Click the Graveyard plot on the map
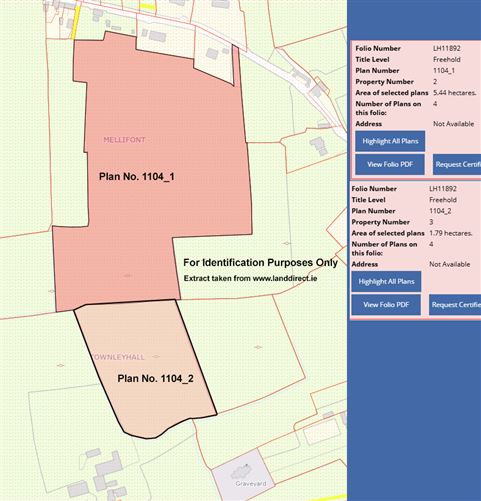Viewport: 481px width, 501px height. [243, 473]
